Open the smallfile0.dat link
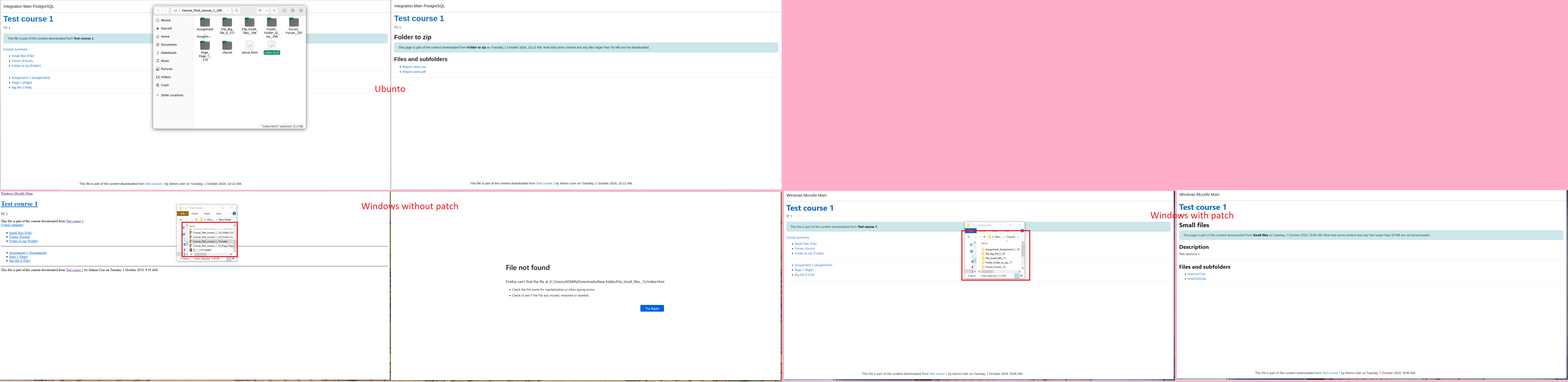Image resolution: width=1568 pixels, height=382 pixels. point(1197,279)
